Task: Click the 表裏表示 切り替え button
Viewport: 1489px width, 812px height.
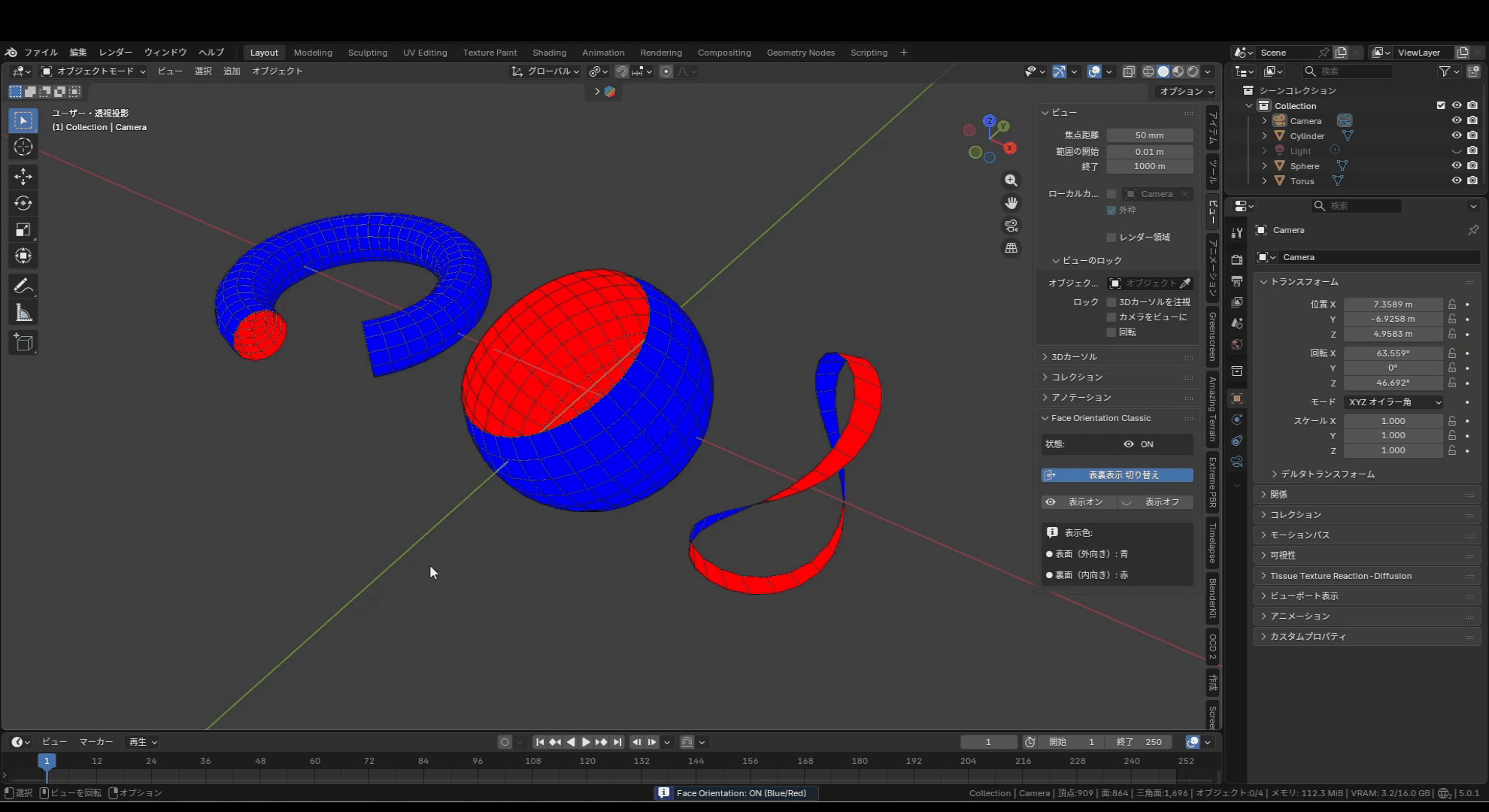Action: pos(1117,475)
